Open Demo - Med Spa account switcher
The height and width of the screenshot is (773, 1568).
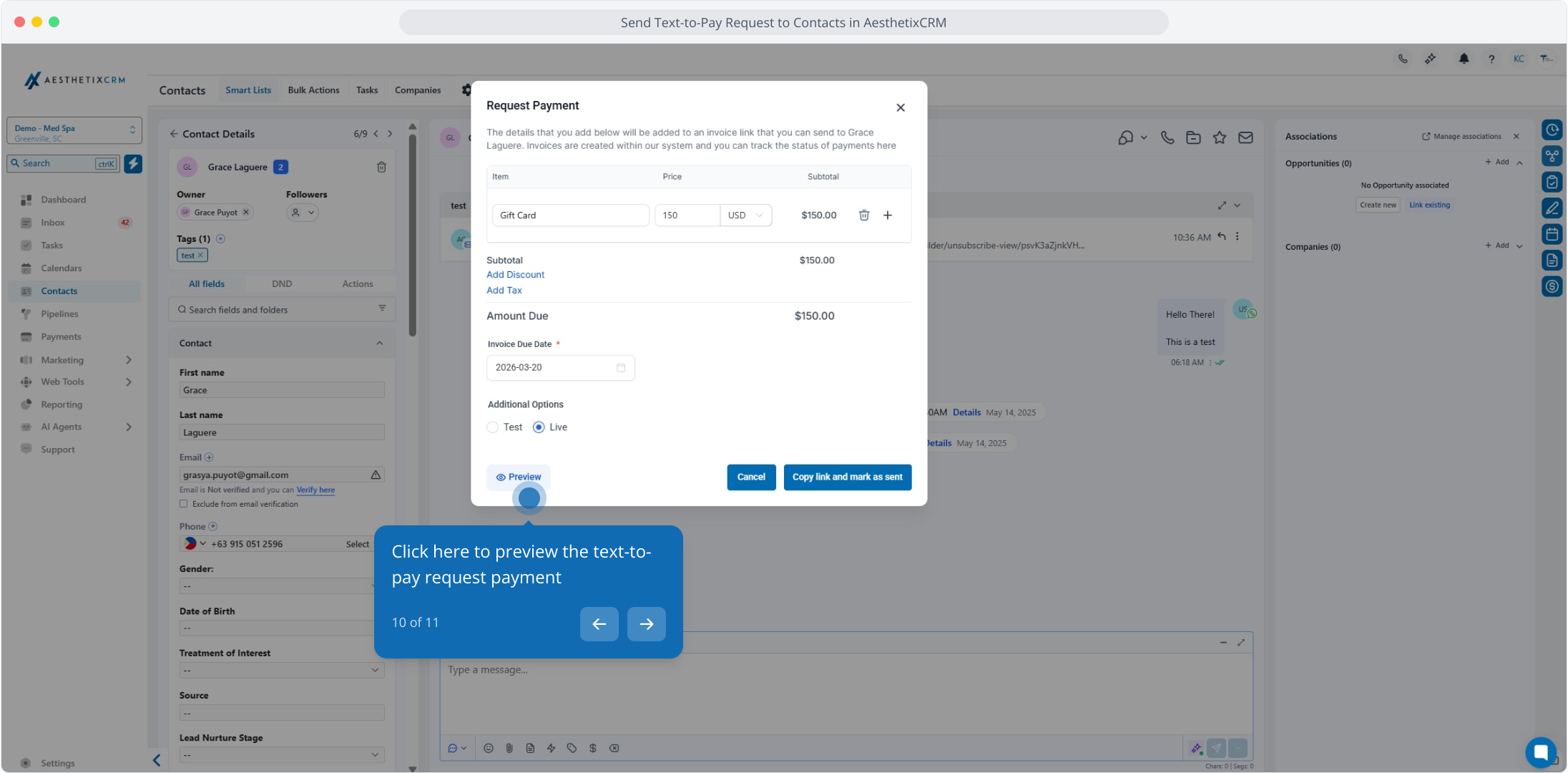pos(74,132)
